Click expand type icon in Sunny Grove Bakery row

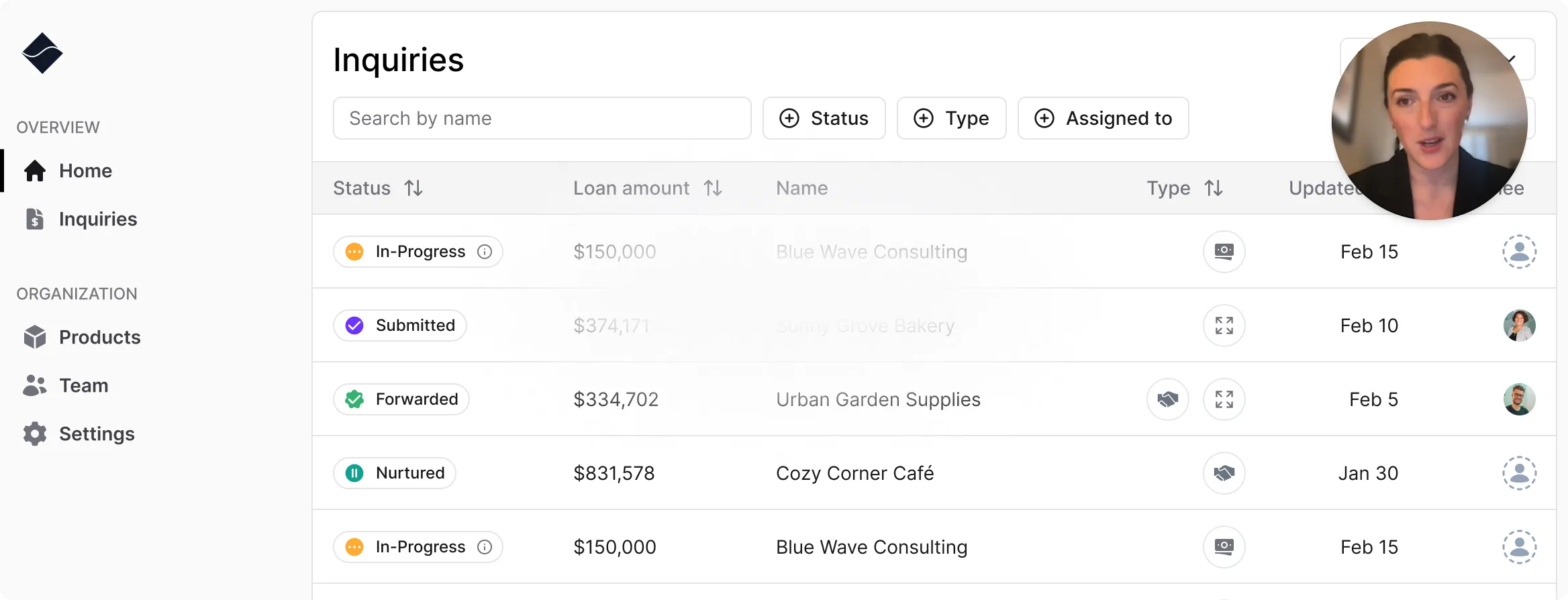coord(1224,326)
